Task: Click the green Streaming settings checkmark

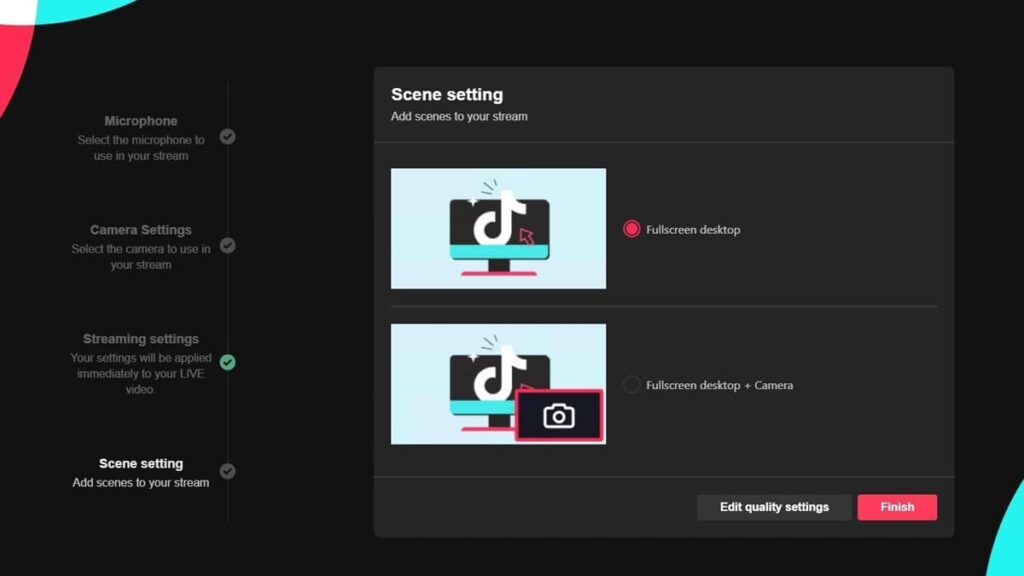Action: click(x=228, y=362)
